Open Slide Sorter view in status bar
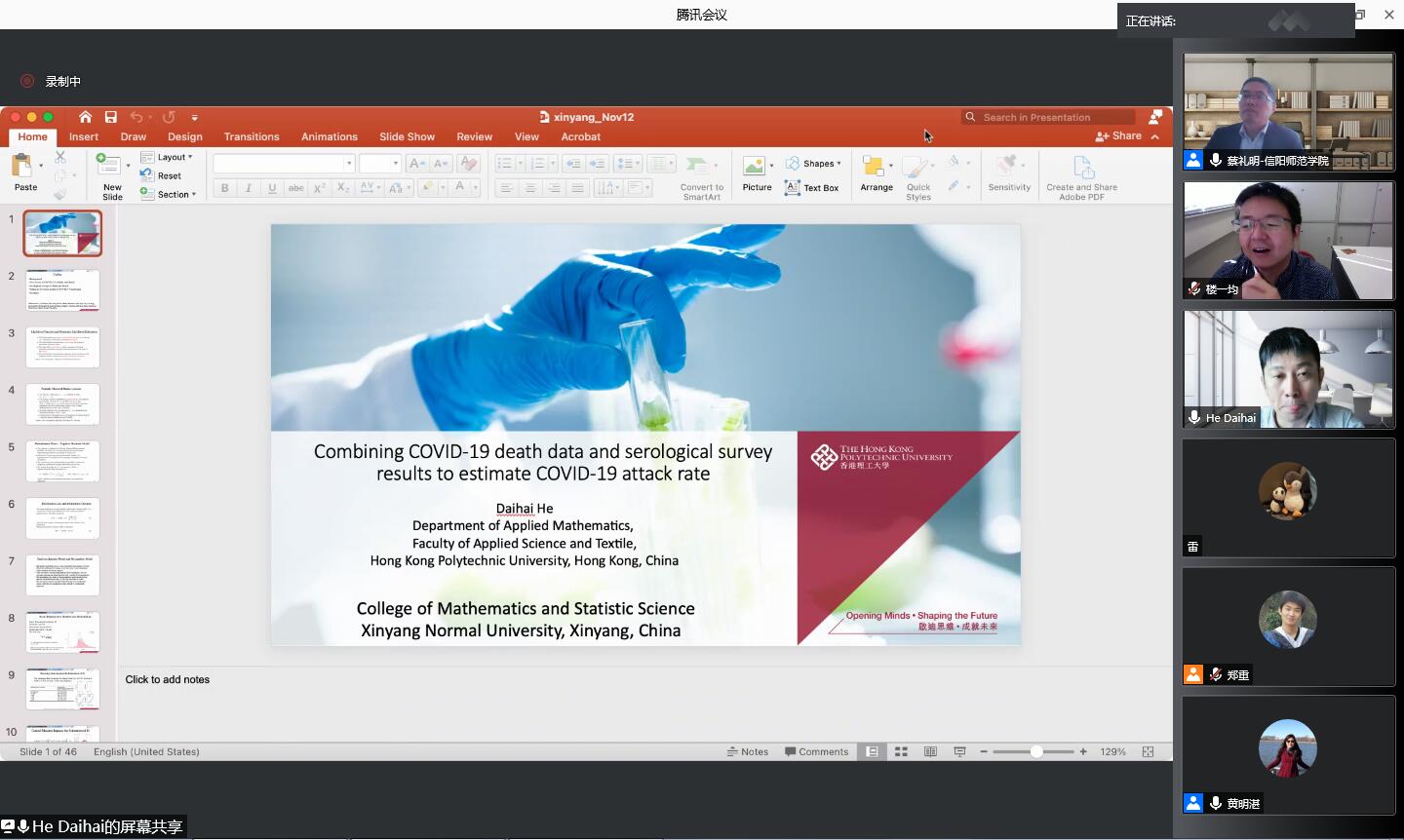The width and height of the screenshot is (1404, 840). 902,751
